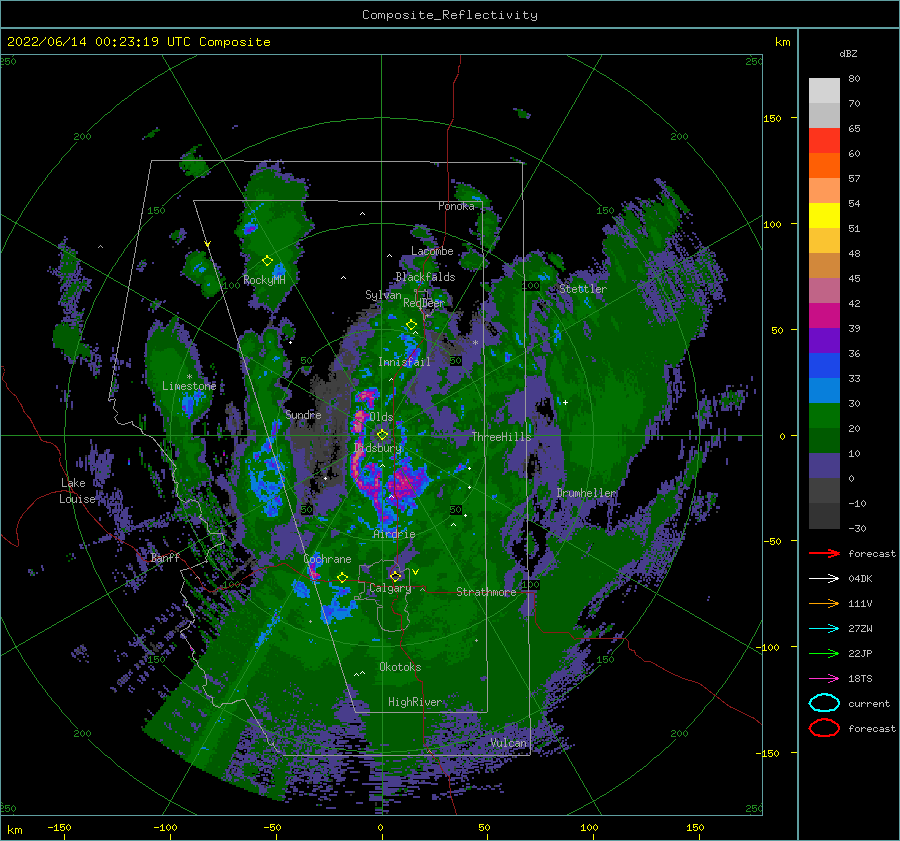900x841 pixels.
Task: Click the asterisk marker above Limestone label
Action: point(189,377)
